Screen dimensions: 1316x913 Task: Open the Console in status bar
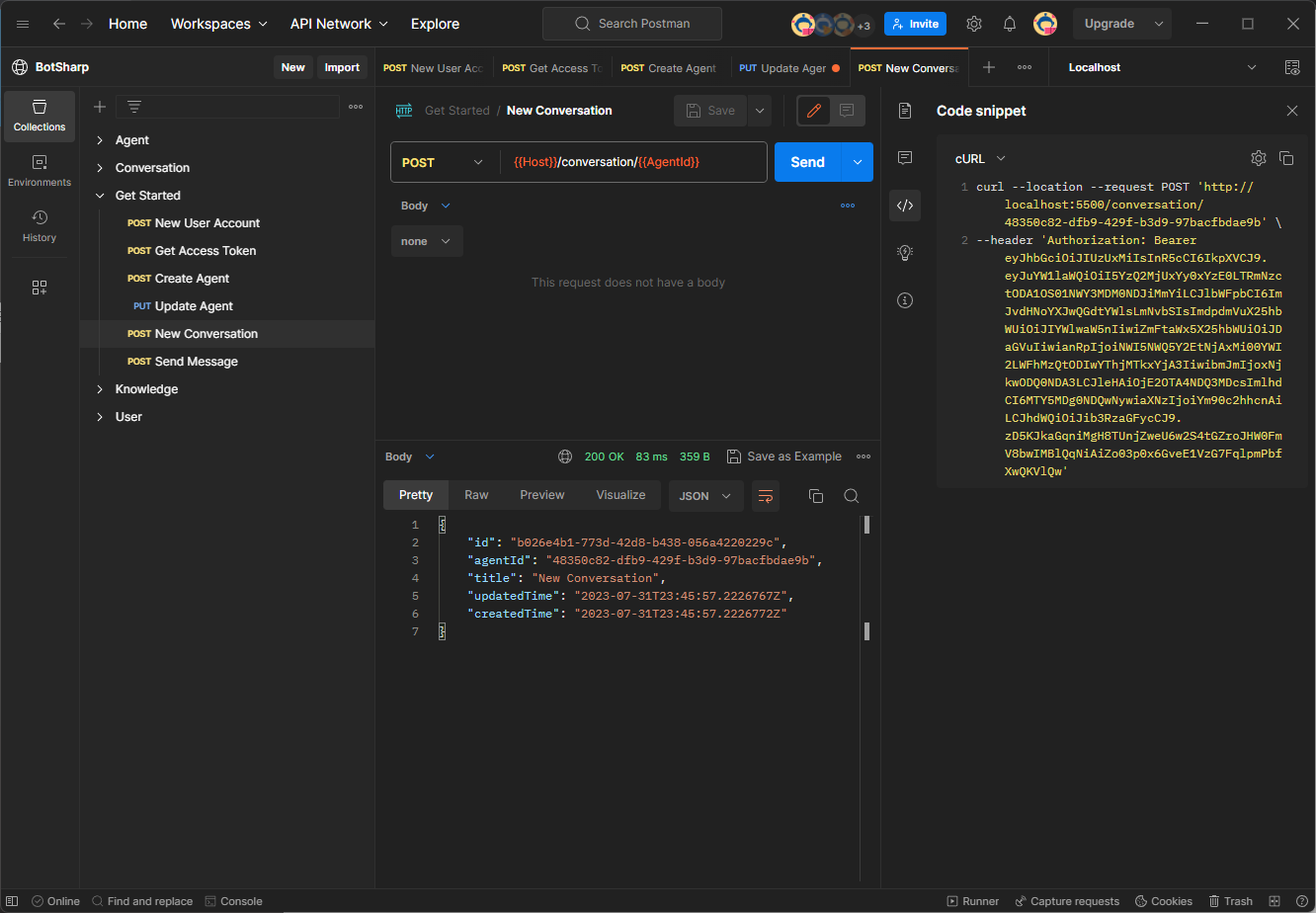pyautogui.click(x=234, y=901)
